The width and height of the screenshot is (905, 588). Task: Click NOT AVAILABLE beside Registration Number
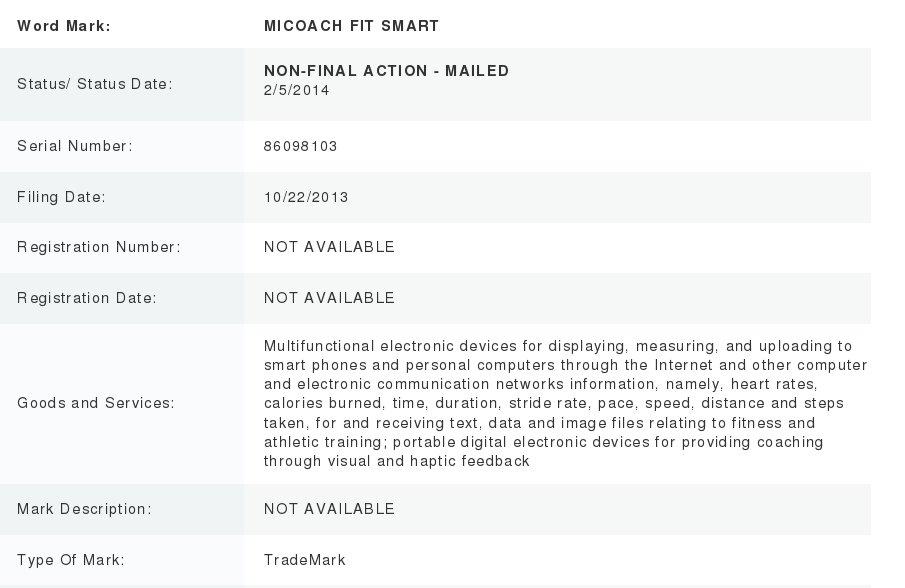point(329,247)
